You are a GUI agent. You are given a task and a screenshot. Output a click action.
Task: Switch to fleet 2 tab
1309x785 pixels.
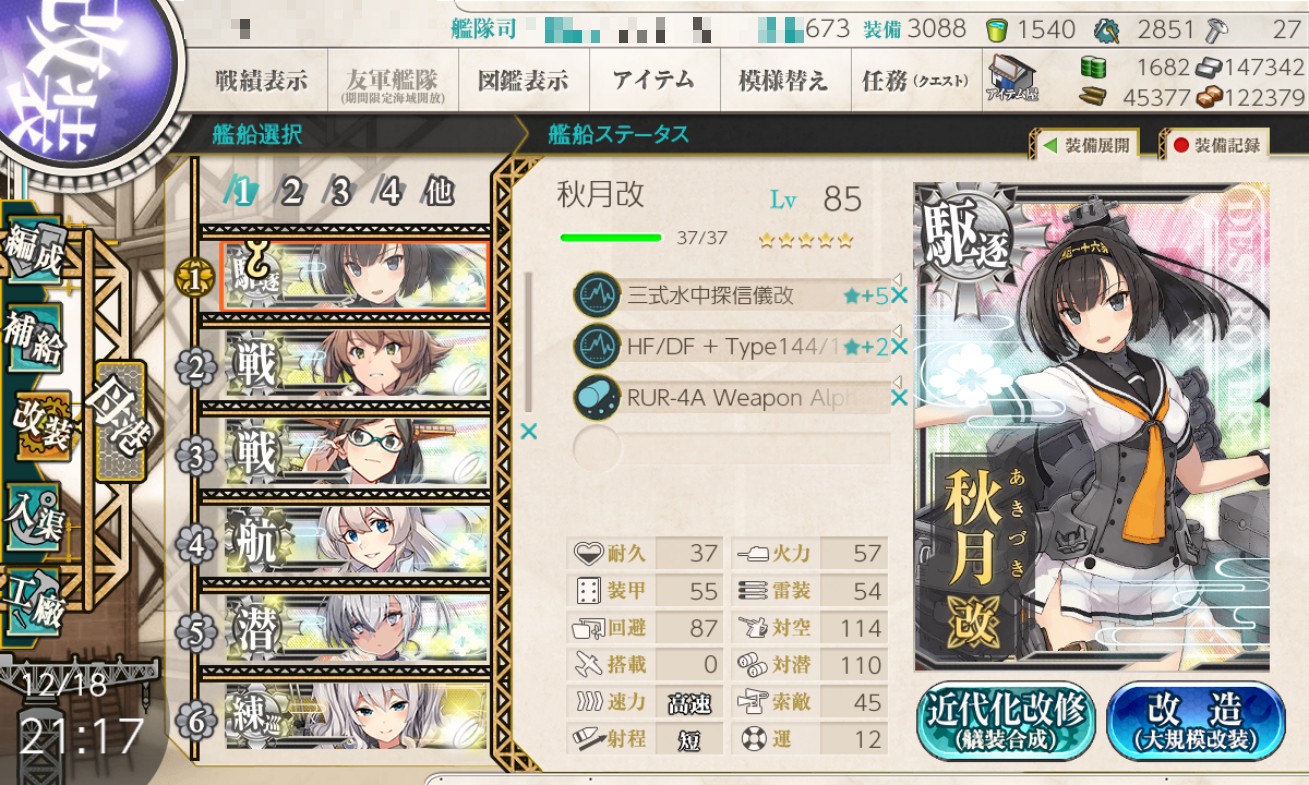(x=291, y=191)
